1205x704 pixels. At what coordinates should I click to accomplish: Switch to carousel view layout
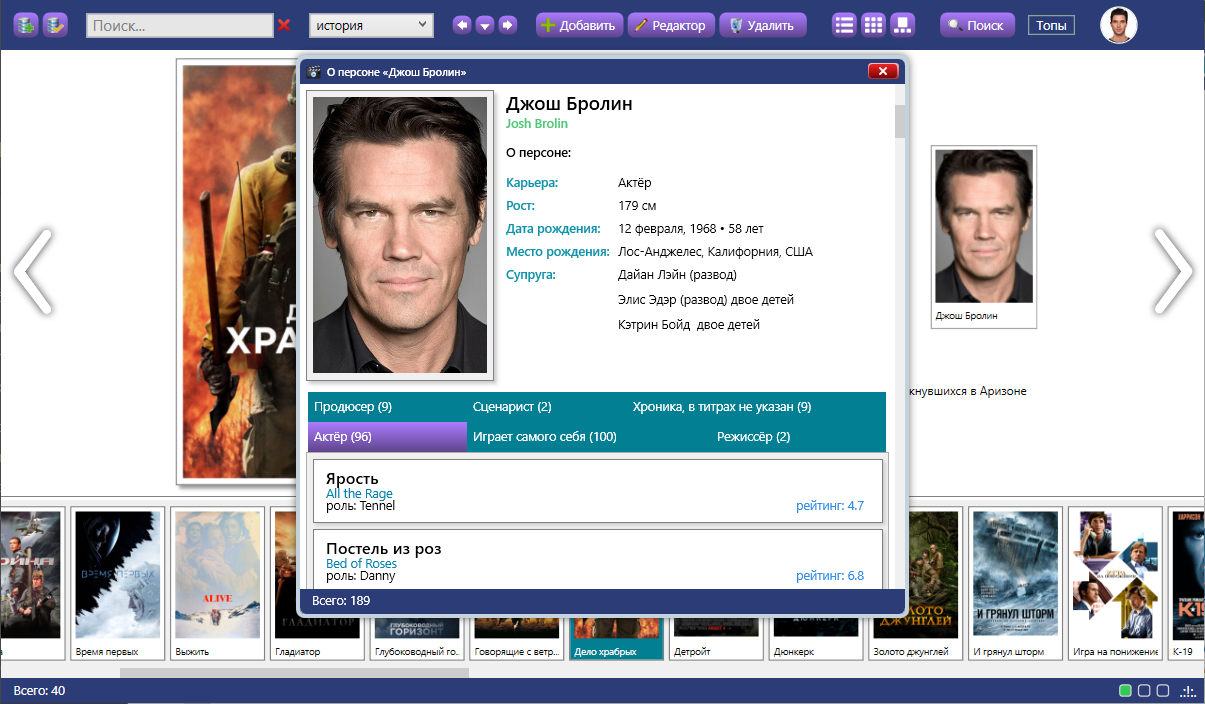903,25
